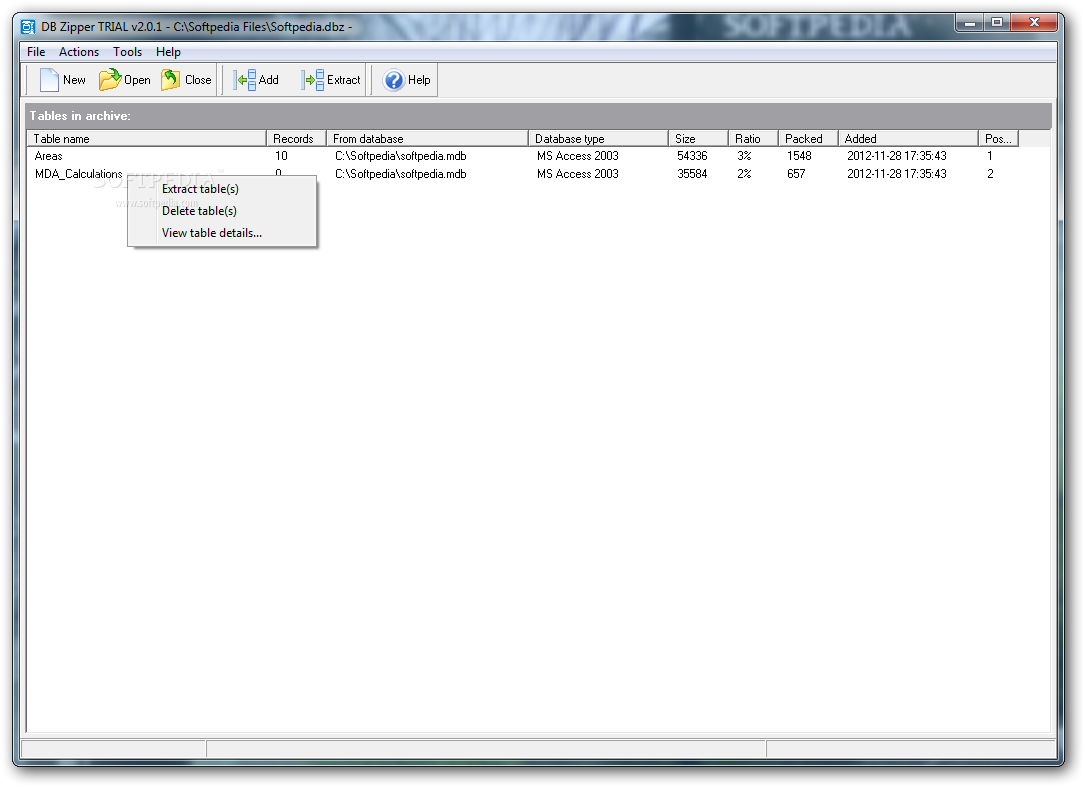Click position value 2
The width and height of the screenshot is (1085, 787).
(990, 174)
